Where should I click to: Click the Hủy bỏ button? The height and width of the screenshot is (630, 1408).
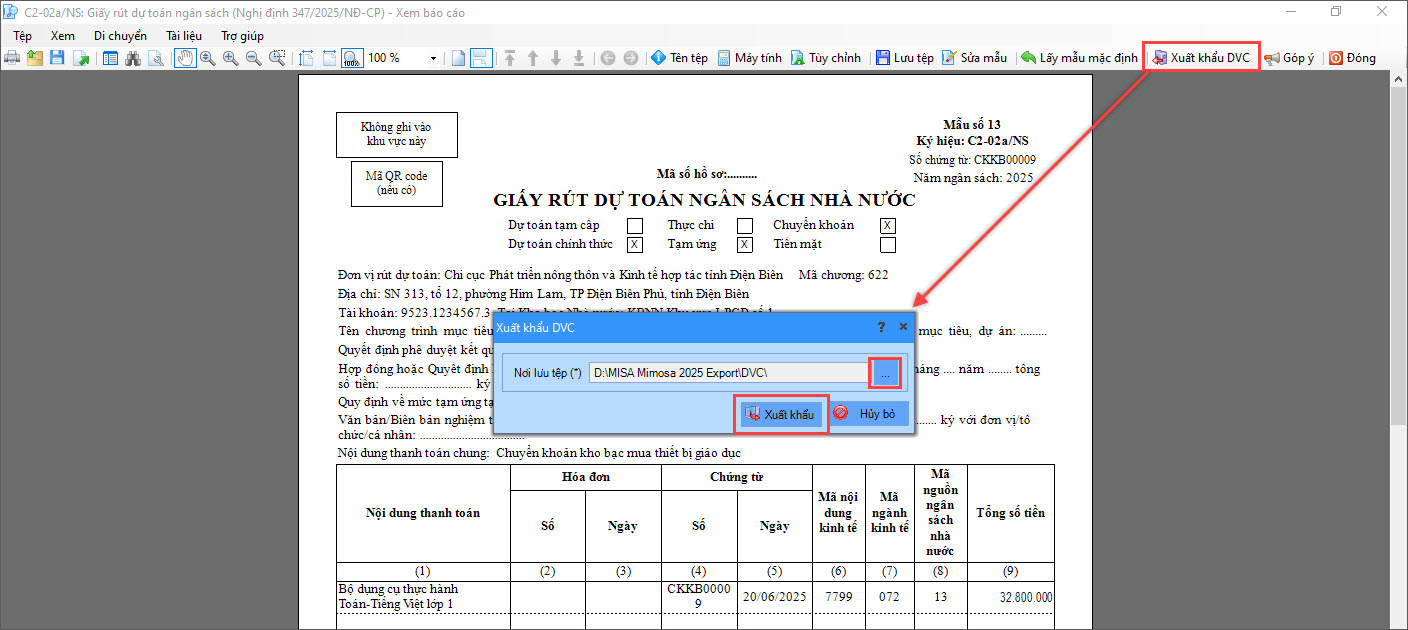[x=868, y=414]
